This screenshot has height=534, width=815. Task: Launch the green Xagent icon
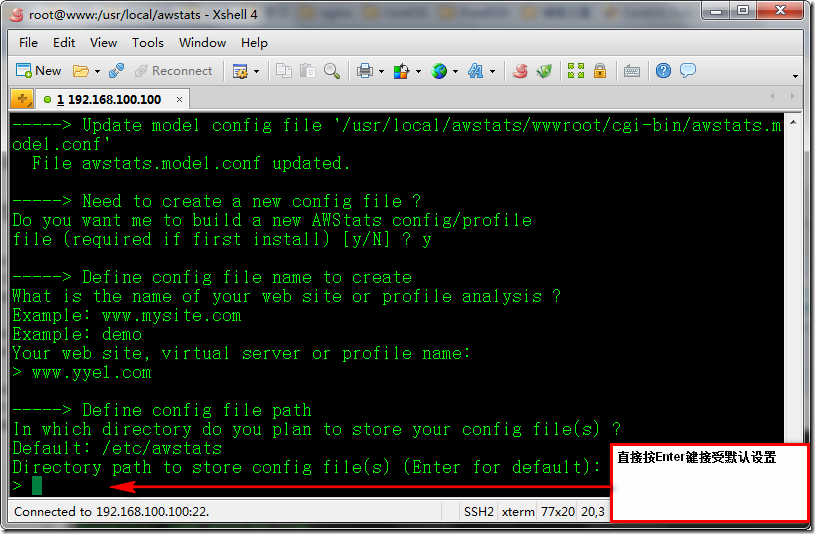(544, 71)
